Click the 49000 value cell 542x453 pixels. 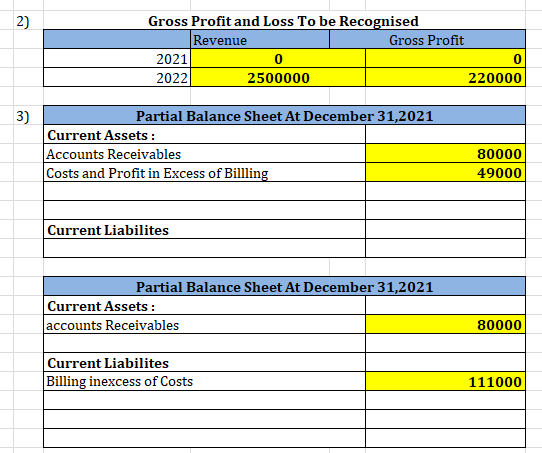(x=445, y=172)
